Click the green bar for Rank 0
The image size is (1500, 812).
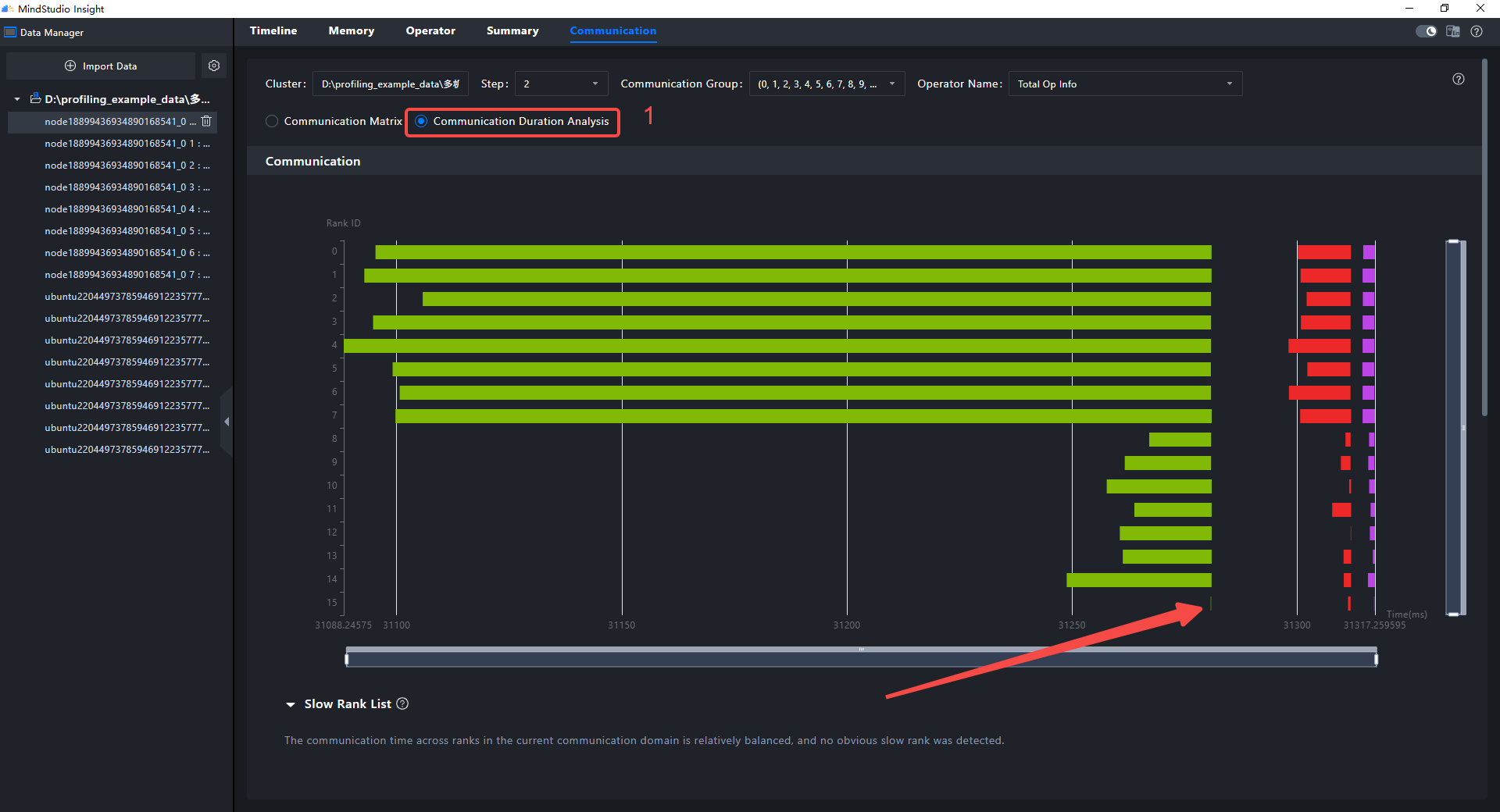[x=793, y=252]
